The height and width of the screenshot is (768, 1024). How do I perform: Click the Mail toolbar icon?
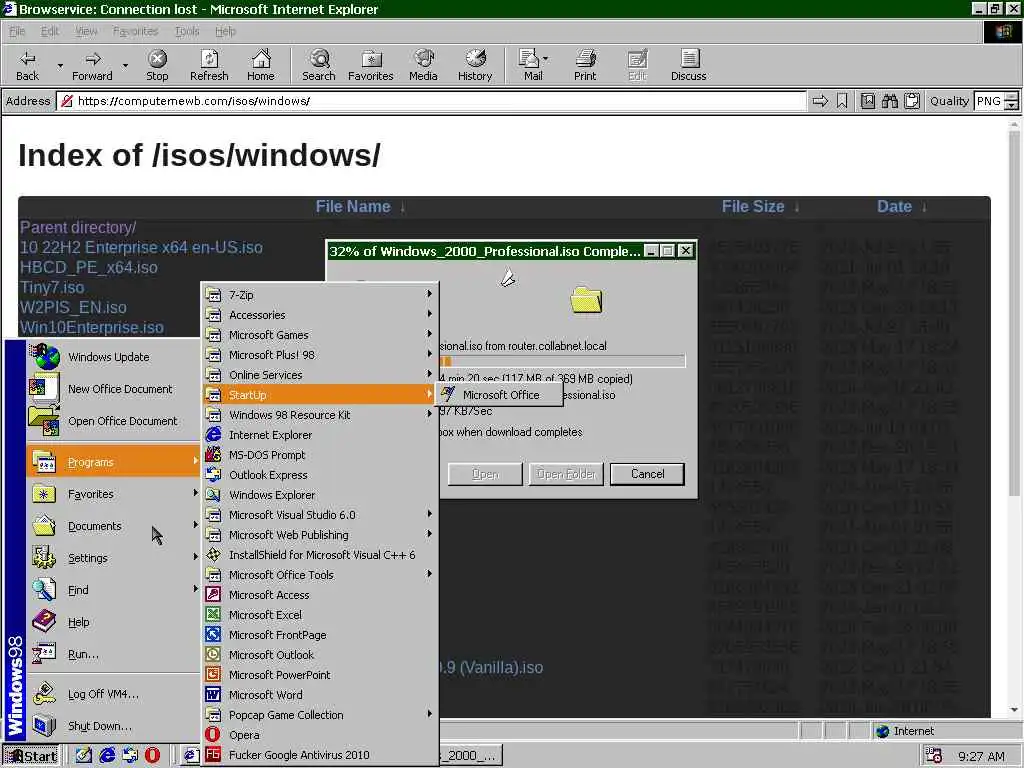point(532,65)
